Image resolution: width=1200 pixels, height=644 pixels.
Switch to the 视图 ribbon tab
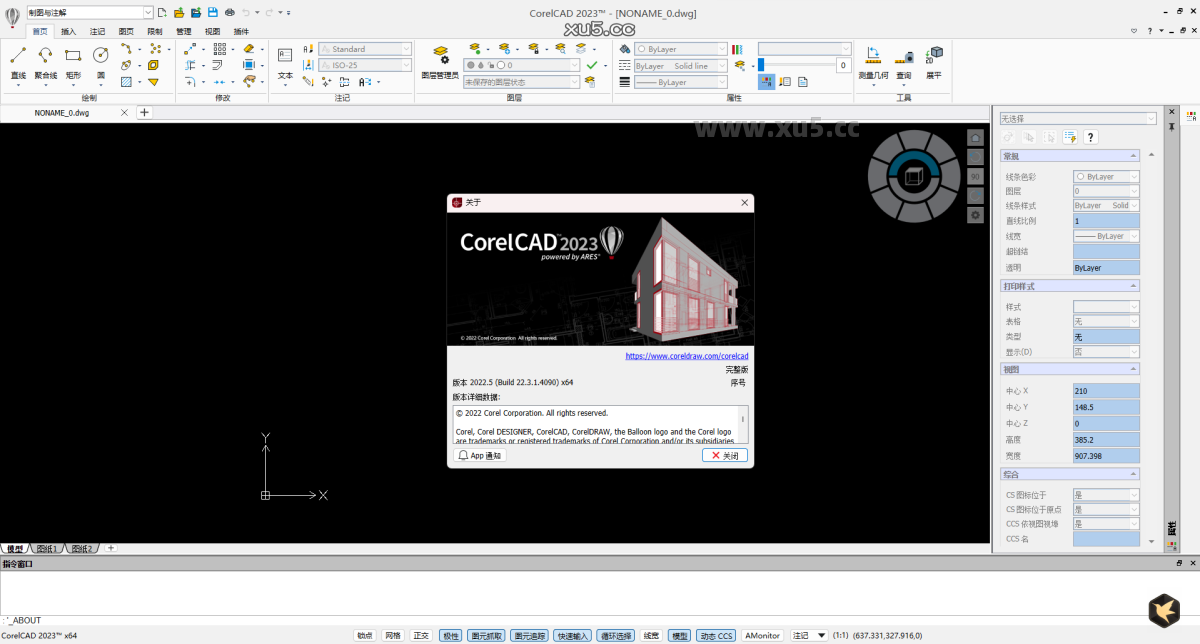point(212,31)
